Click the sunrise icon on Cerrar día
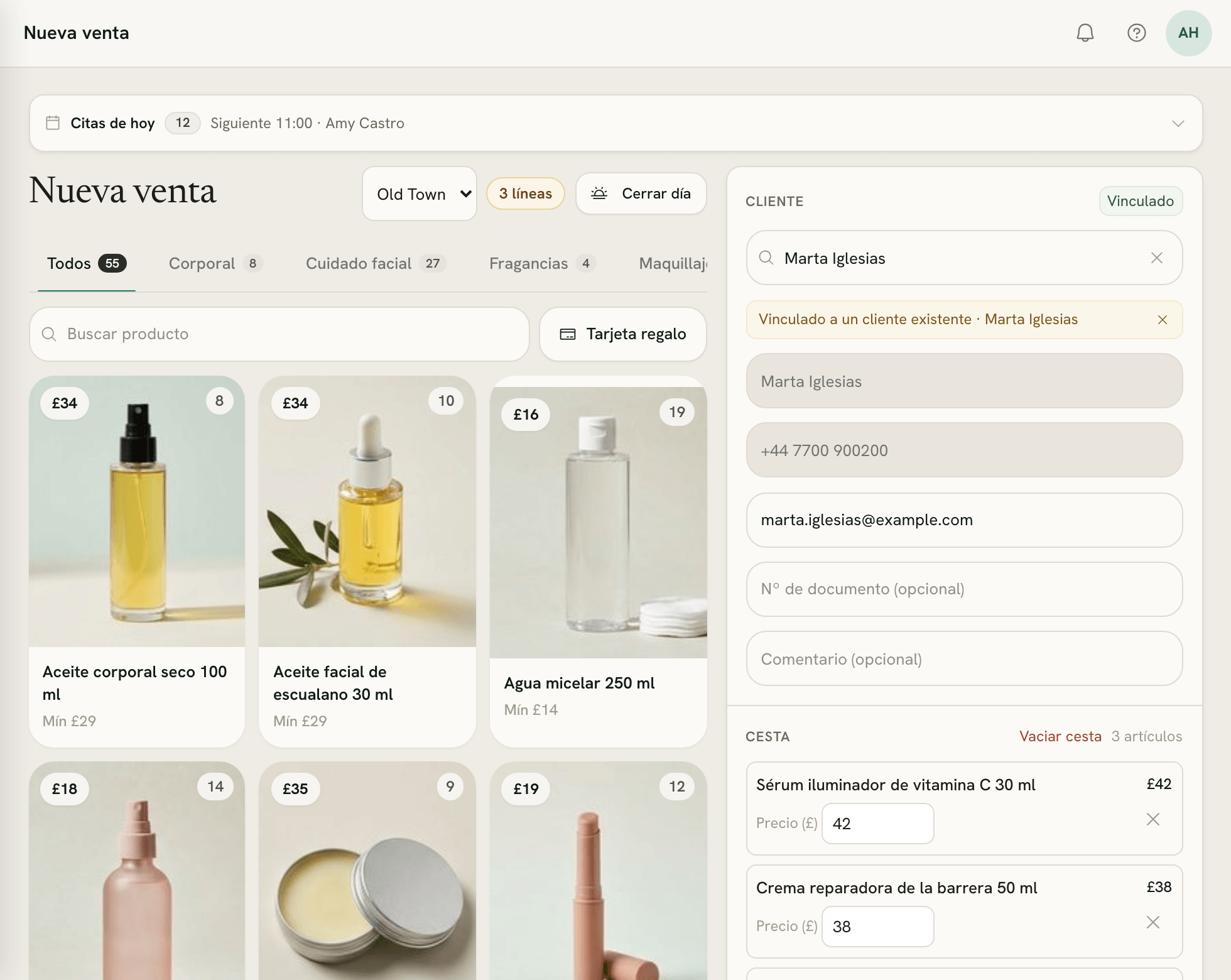The height and width of the screenshot is (980, 1231). 599,193
